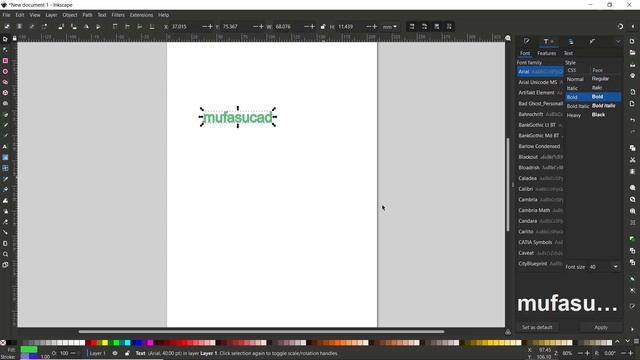Select the Rectangle tool
The image size is (640, 360).
pyautogui.click(x=5, y=60)
